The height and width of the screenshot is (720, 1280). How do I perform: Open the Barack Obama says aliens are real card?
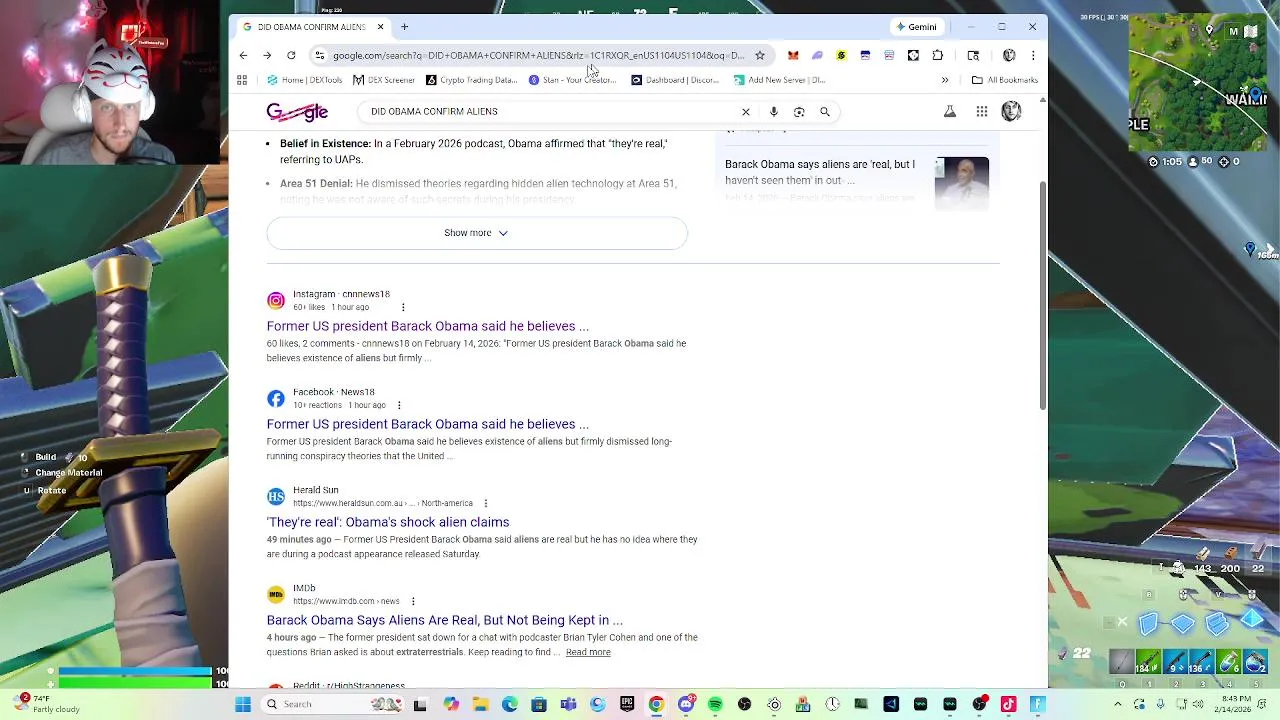point(820,172)
